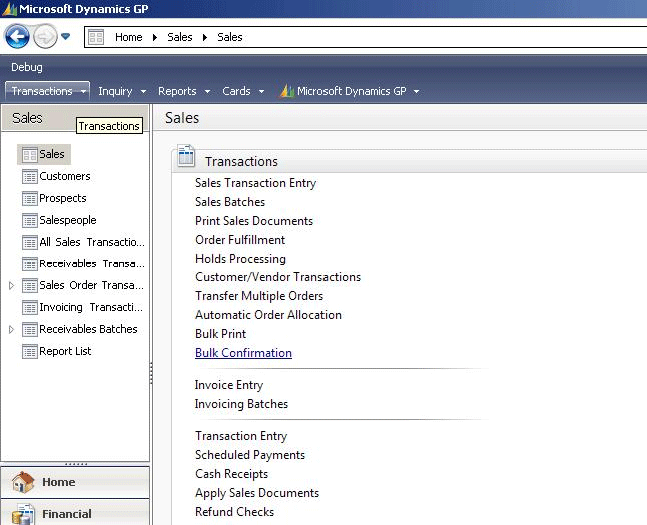Click the Receivables Transactions list icon

coord(29,264)
